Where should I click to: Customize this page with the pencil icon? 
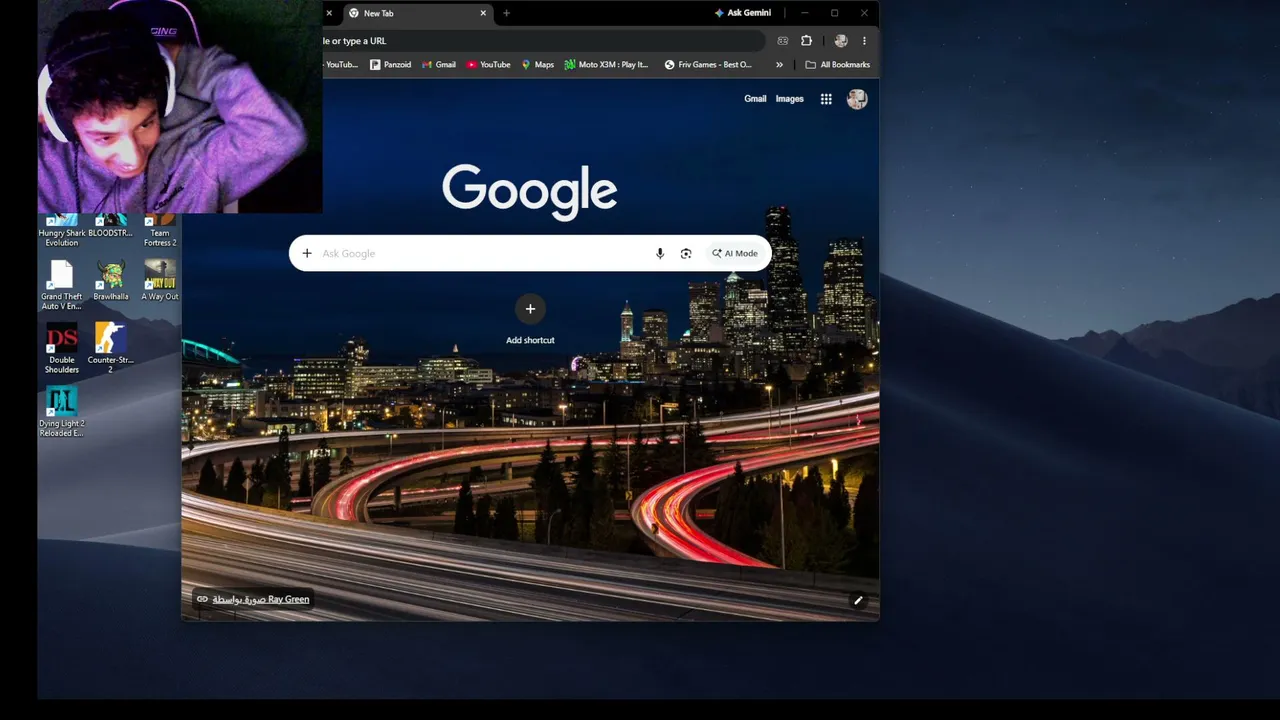pos(858,600)
